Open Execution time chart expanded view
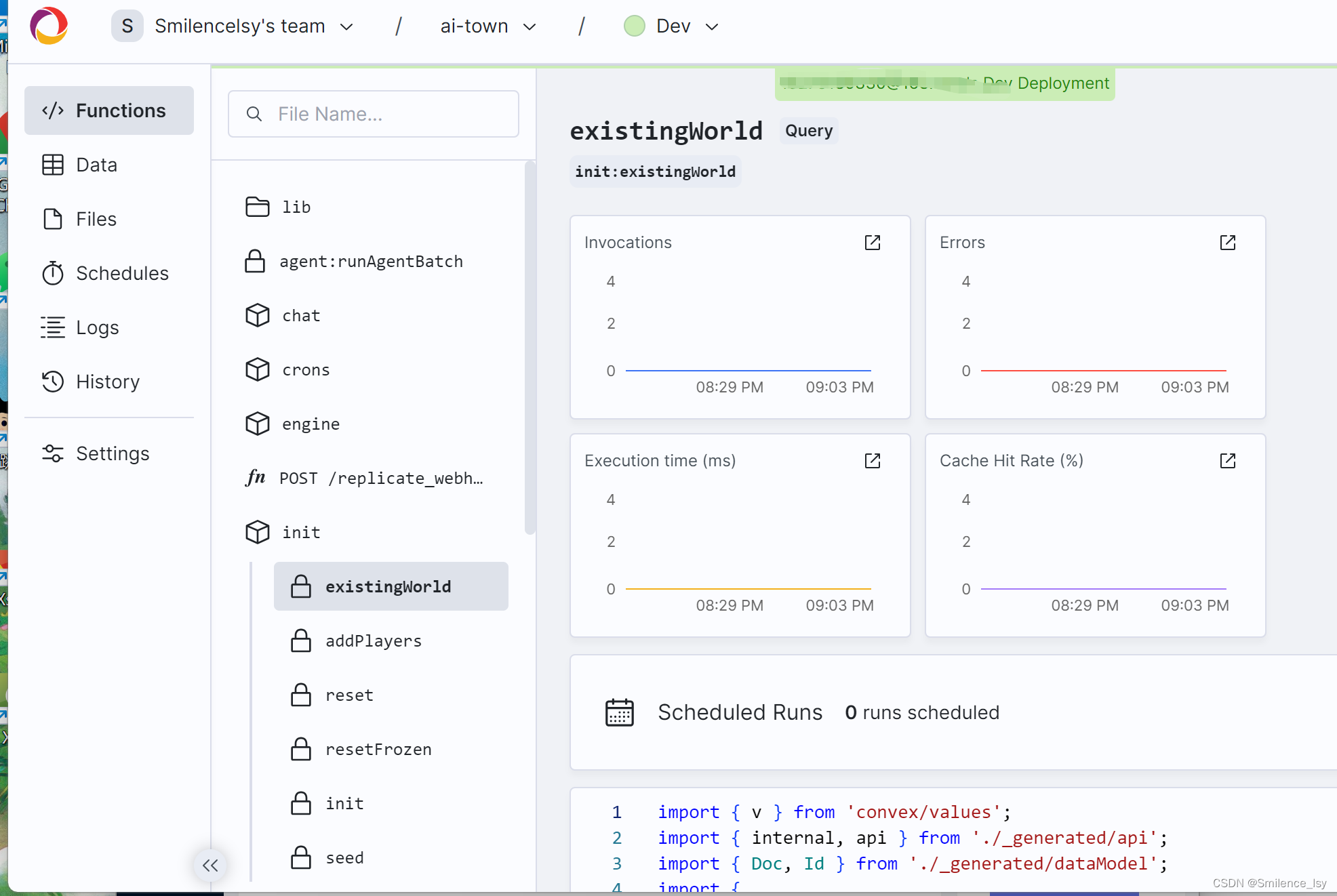This screenshot has height=896, width=1337. tap(873, 461)
